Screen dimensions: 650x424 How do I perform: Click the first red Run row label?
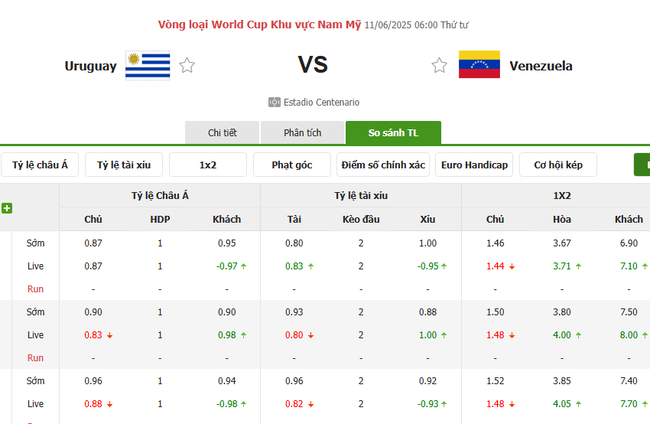pos(36,289)
